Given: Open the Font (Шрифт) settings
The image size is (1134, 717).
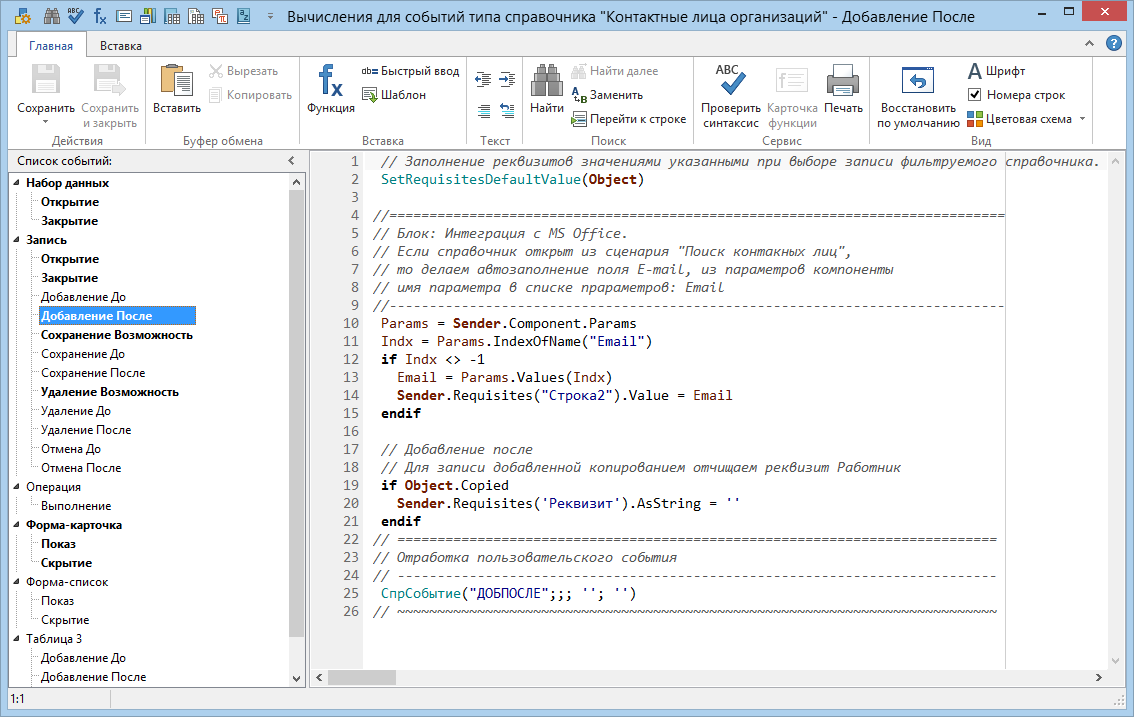Looking at the screenshot, I should point(995,71).
